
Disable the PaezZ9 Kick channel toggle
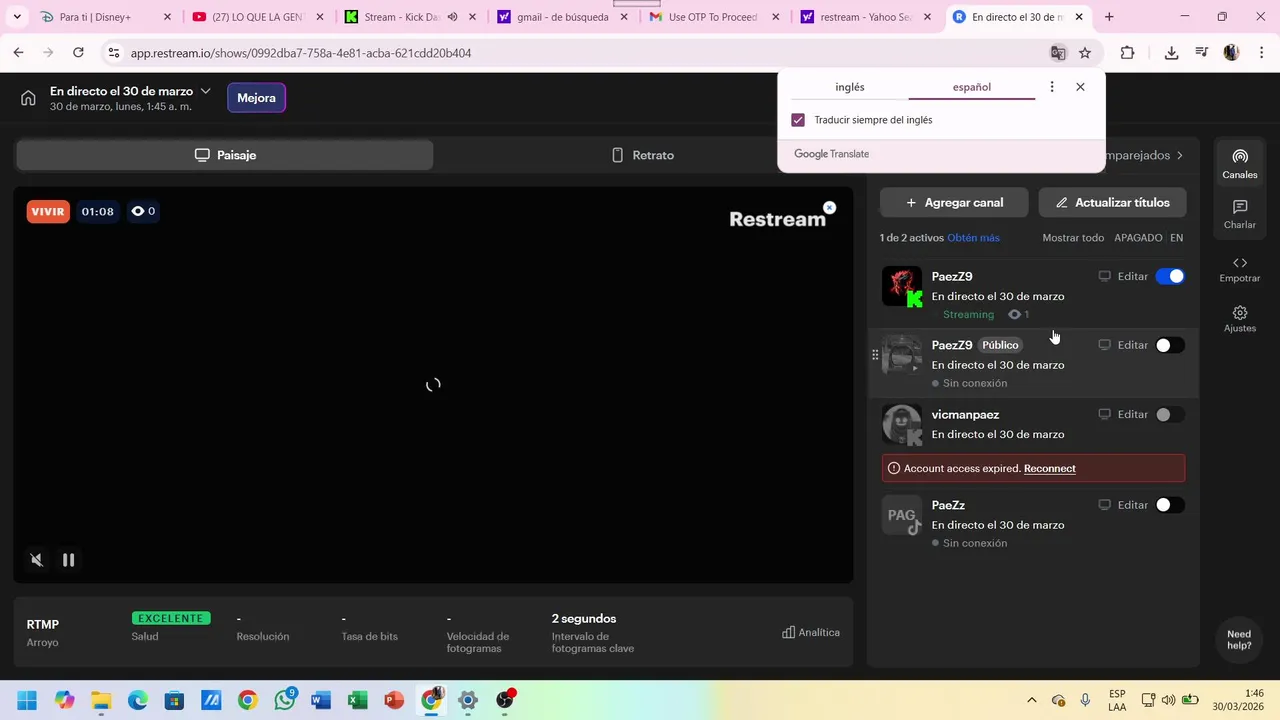point(1170,277)
